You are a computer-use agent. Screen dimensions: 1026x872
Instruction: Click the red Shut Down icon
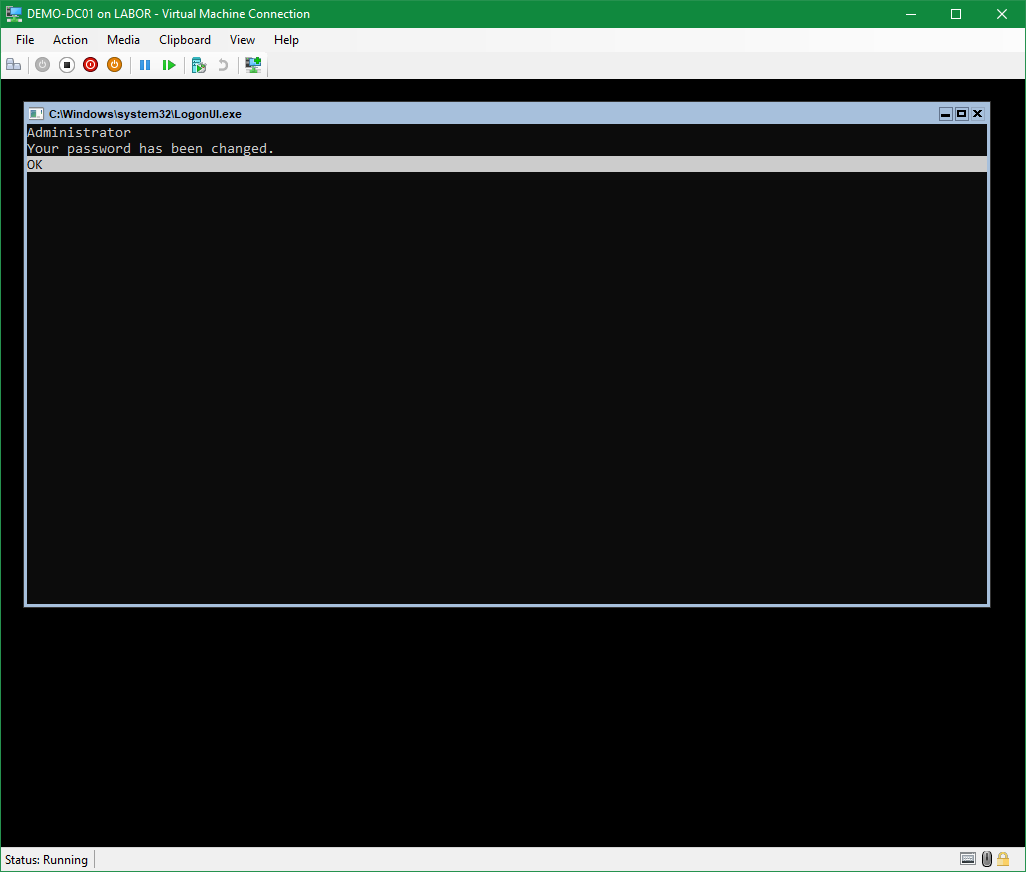tap(90, 65)
